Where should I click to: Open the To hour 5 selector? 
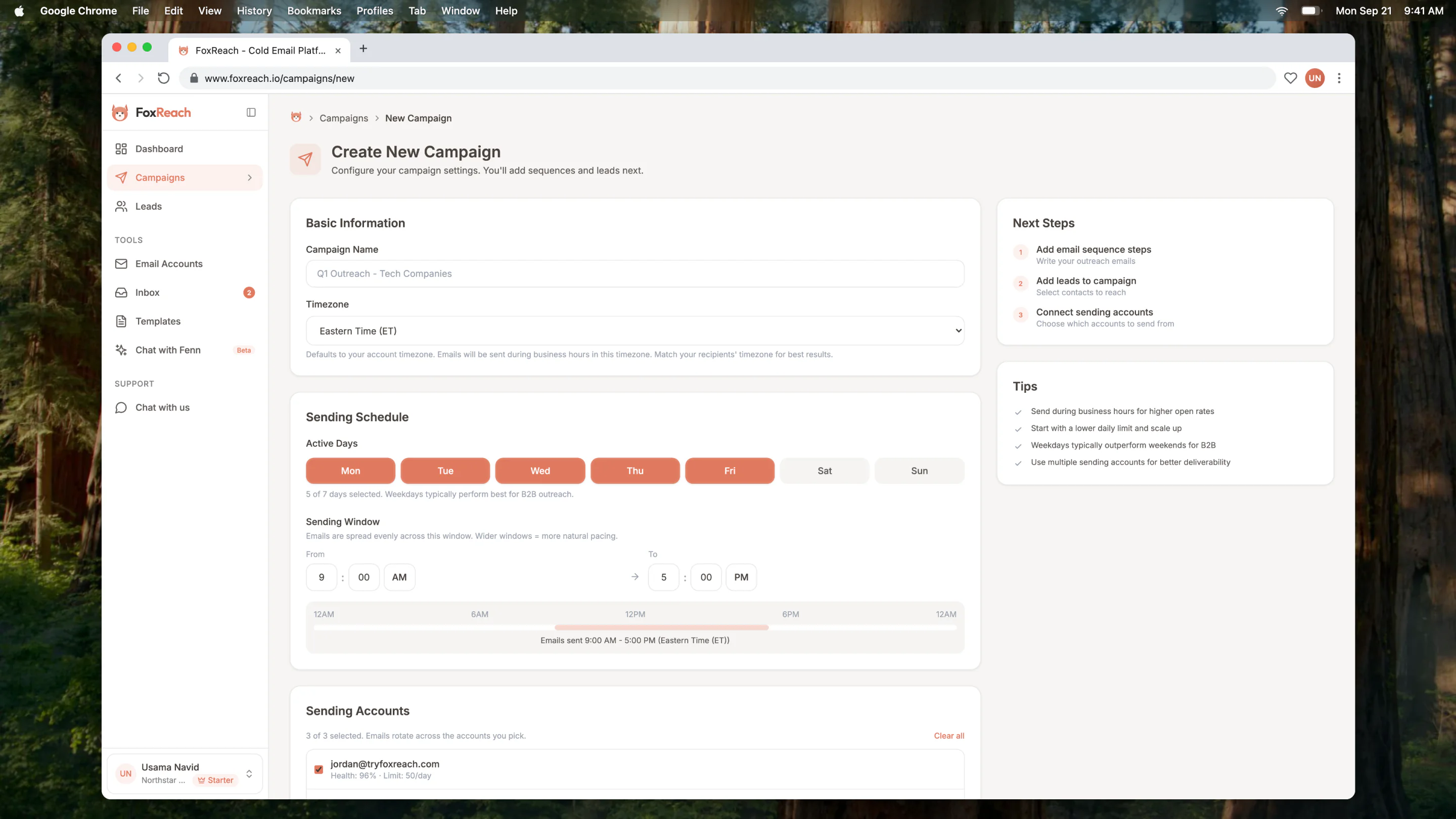(x=664, y=577)
